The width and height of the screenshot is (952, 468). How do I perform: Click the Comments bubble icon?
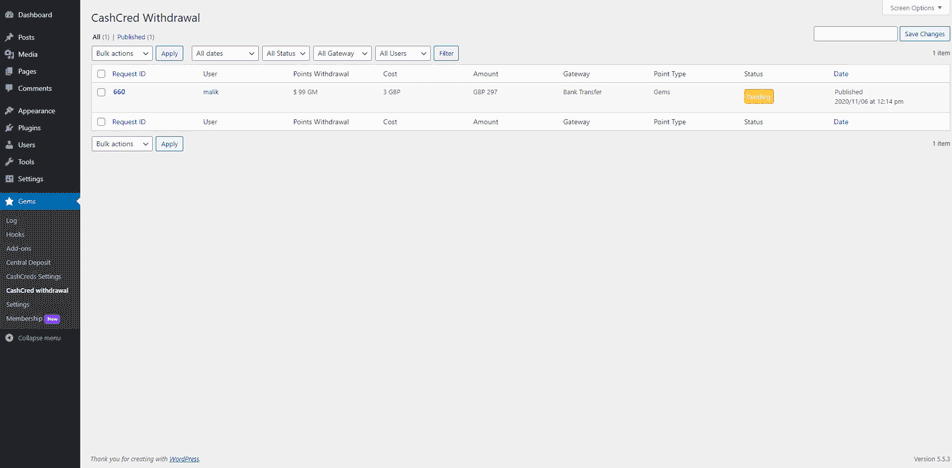point(9,88)
